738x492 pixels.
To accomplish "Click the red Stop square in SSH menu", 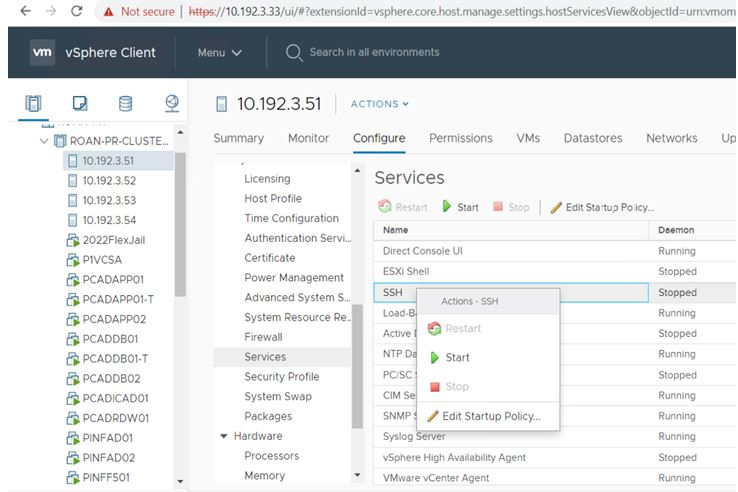I will click(435, 387).
